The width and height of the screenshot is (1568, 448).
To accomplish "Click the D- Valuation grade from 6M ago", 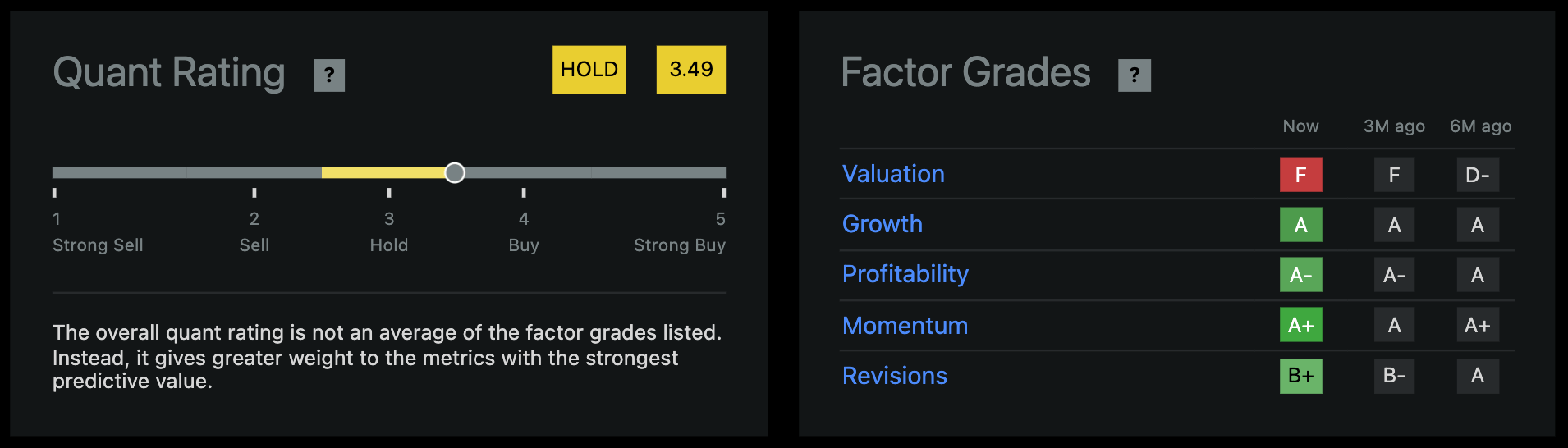I will pos(1477,175).
